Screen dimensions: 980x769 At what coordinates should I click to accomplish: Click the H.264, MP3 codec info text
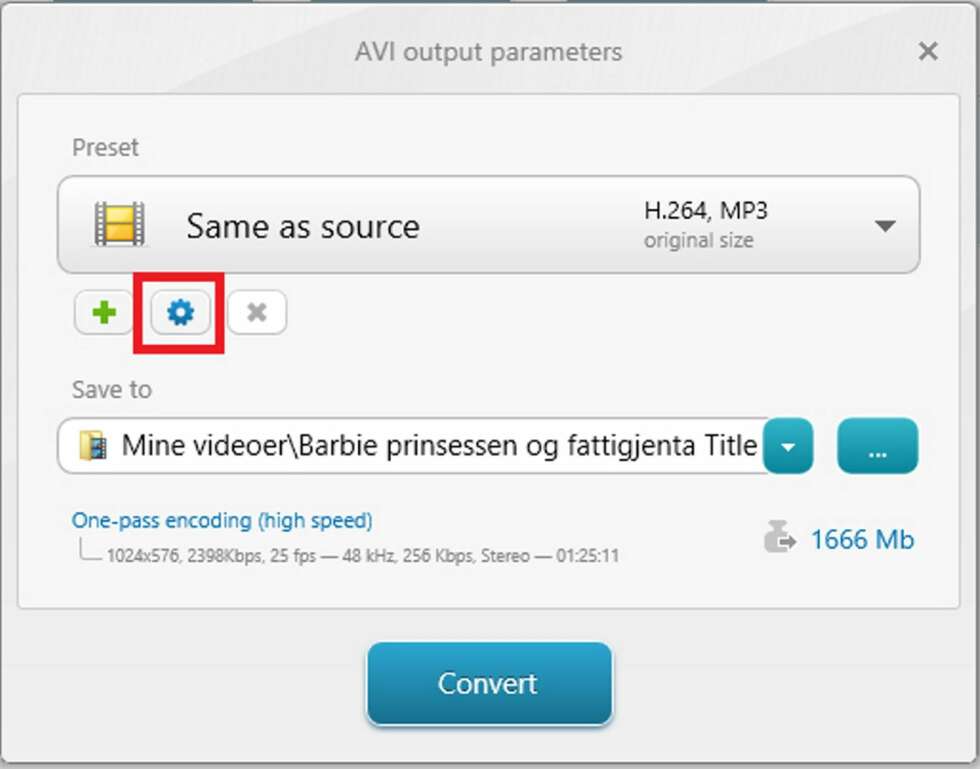[706, 211]
